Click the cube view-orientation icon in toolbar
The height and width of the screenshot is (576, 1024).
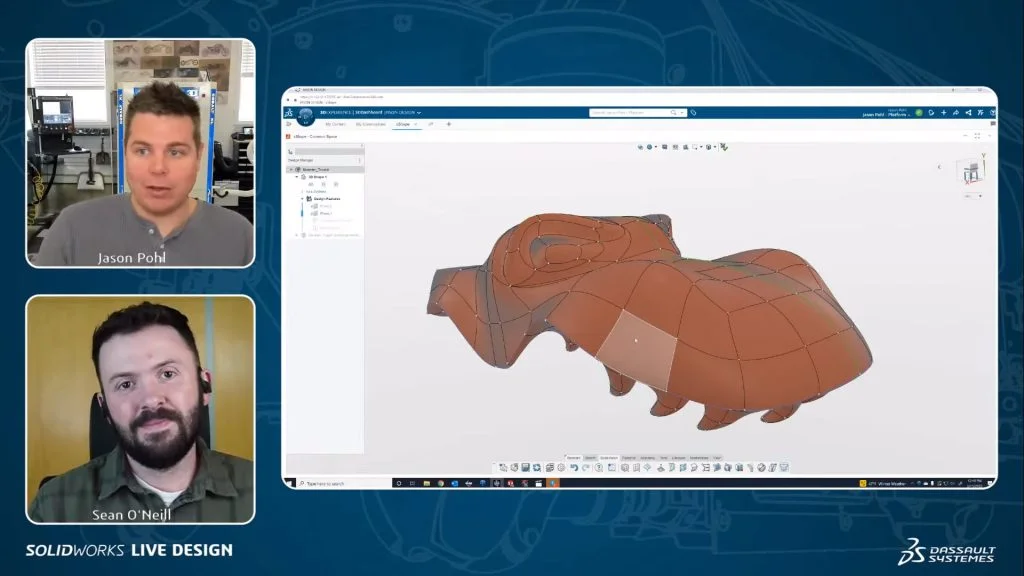pyautogui.click(x=709, y=147)
